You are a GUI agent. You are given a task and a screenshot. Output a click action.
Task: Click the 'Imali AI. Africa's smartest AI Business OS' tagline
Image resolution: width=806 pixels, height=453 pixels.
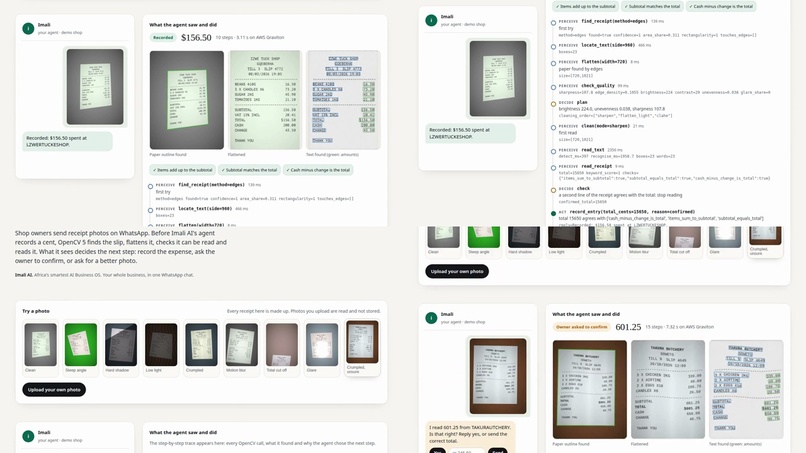pos(104,275)
